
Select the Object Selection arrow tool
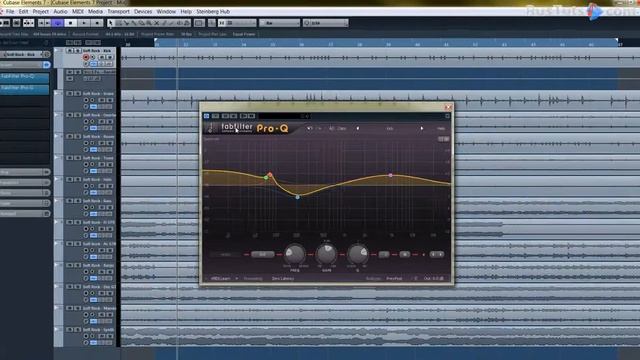pyautogui.click(x=110, y=23)
